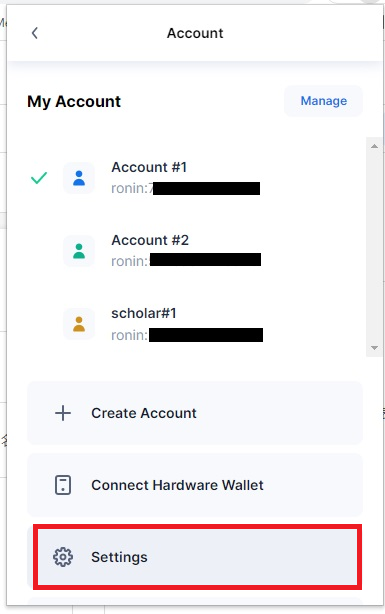Click the plus icon for Create Account
The height and width of the screenshot is (614, 385).
(x=63, y=413)
